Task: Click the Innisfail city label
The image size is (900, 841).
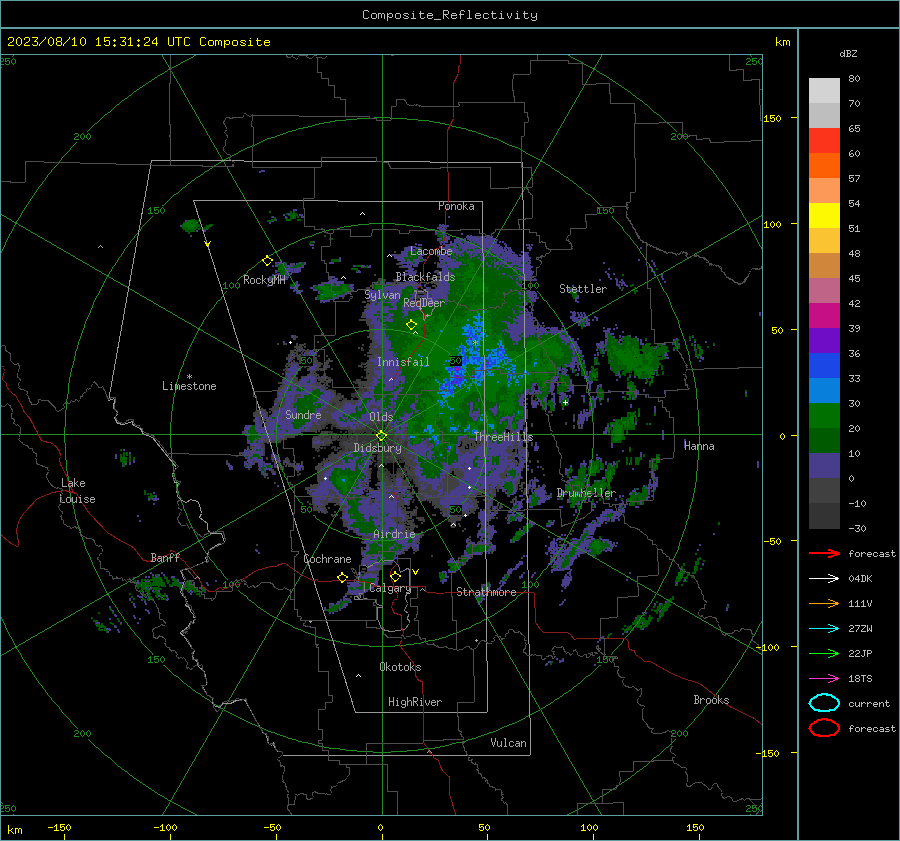Action: (403, 362)
